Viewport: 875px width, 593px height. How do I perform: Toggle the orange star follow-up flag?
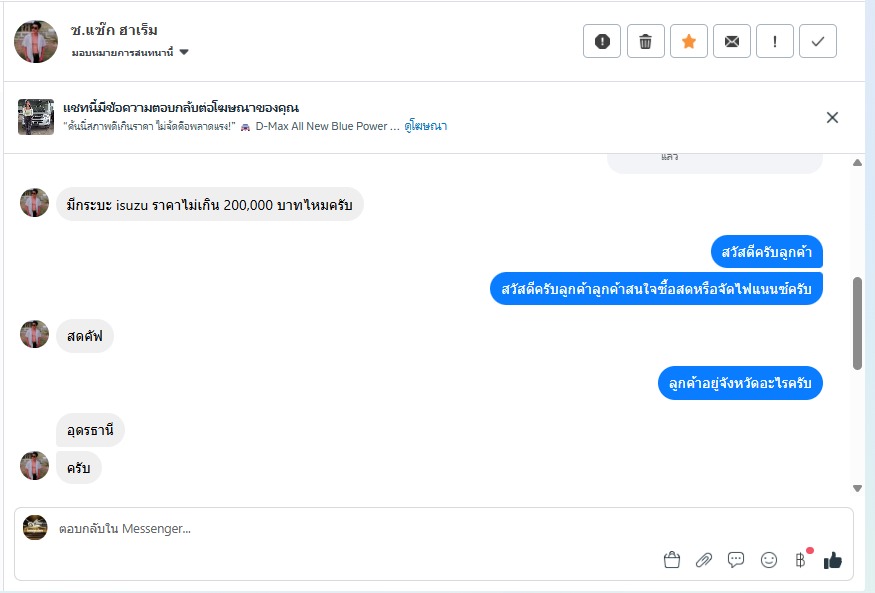click(688, 41)
